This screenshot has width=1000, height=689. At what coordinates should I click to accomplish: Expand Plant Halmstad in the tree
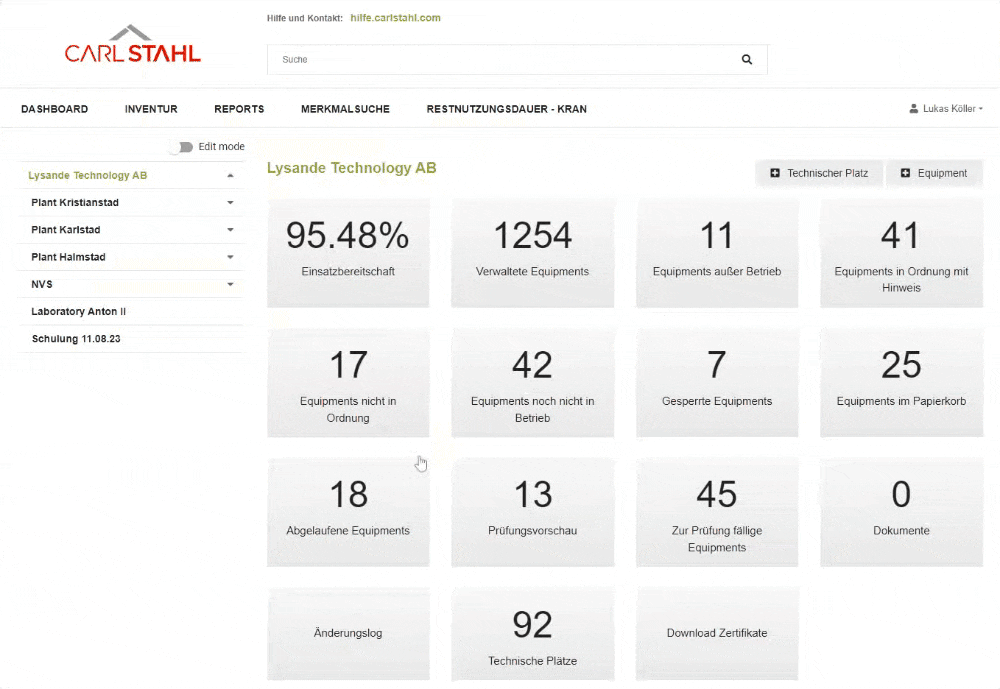click(231, 257)
